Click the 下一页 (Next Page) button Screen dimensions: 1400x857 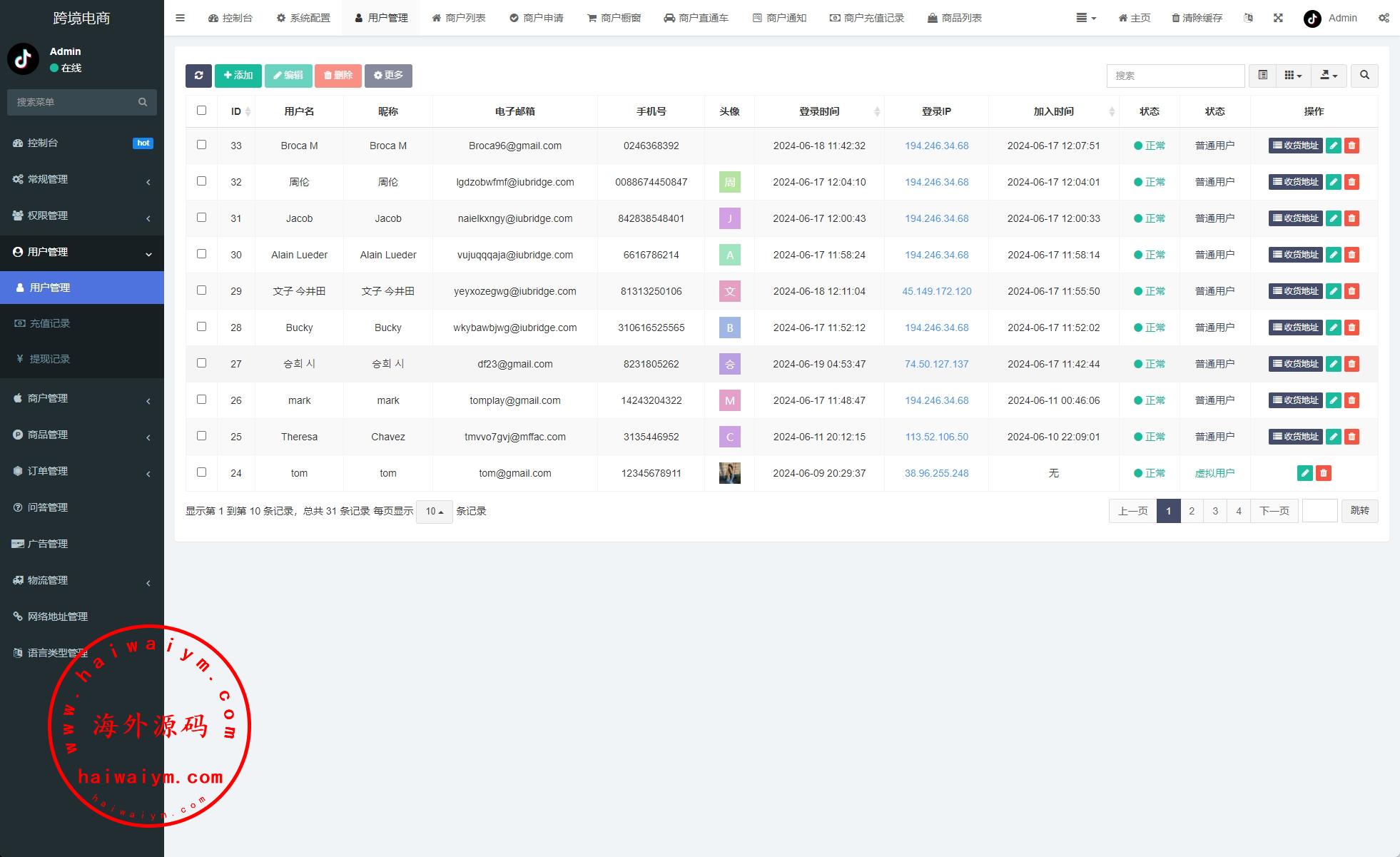tap(1274, 510)
